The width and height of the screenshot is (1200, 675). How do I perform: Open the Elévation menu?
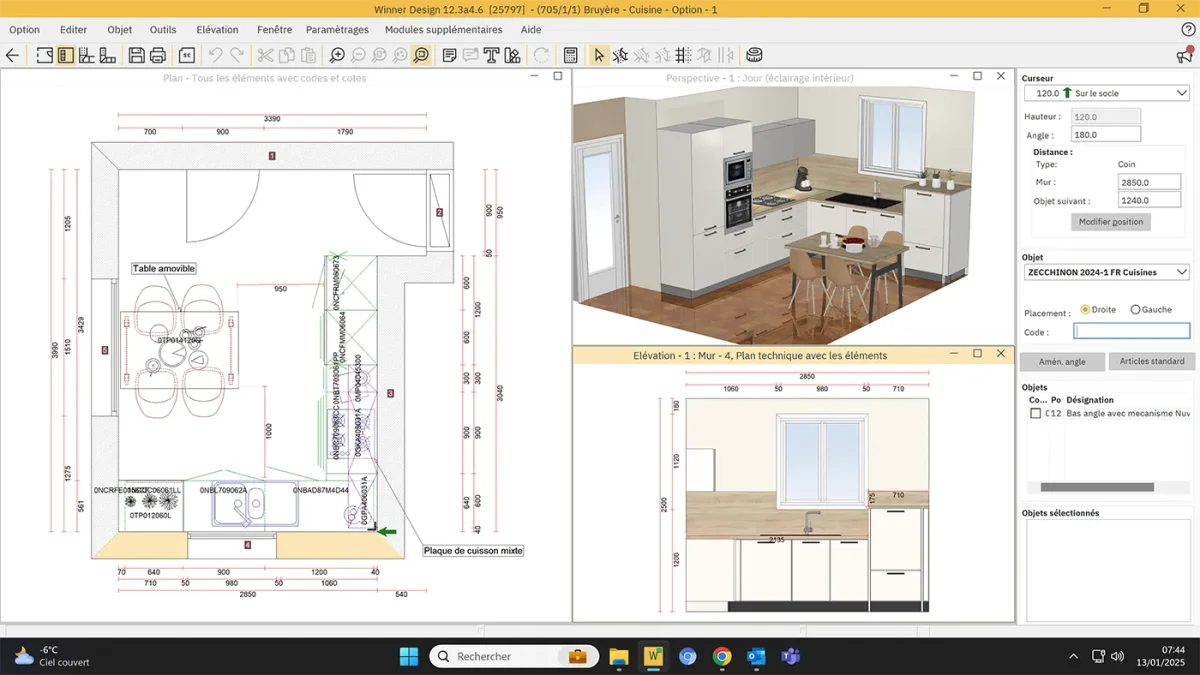(x=217, y=30)
